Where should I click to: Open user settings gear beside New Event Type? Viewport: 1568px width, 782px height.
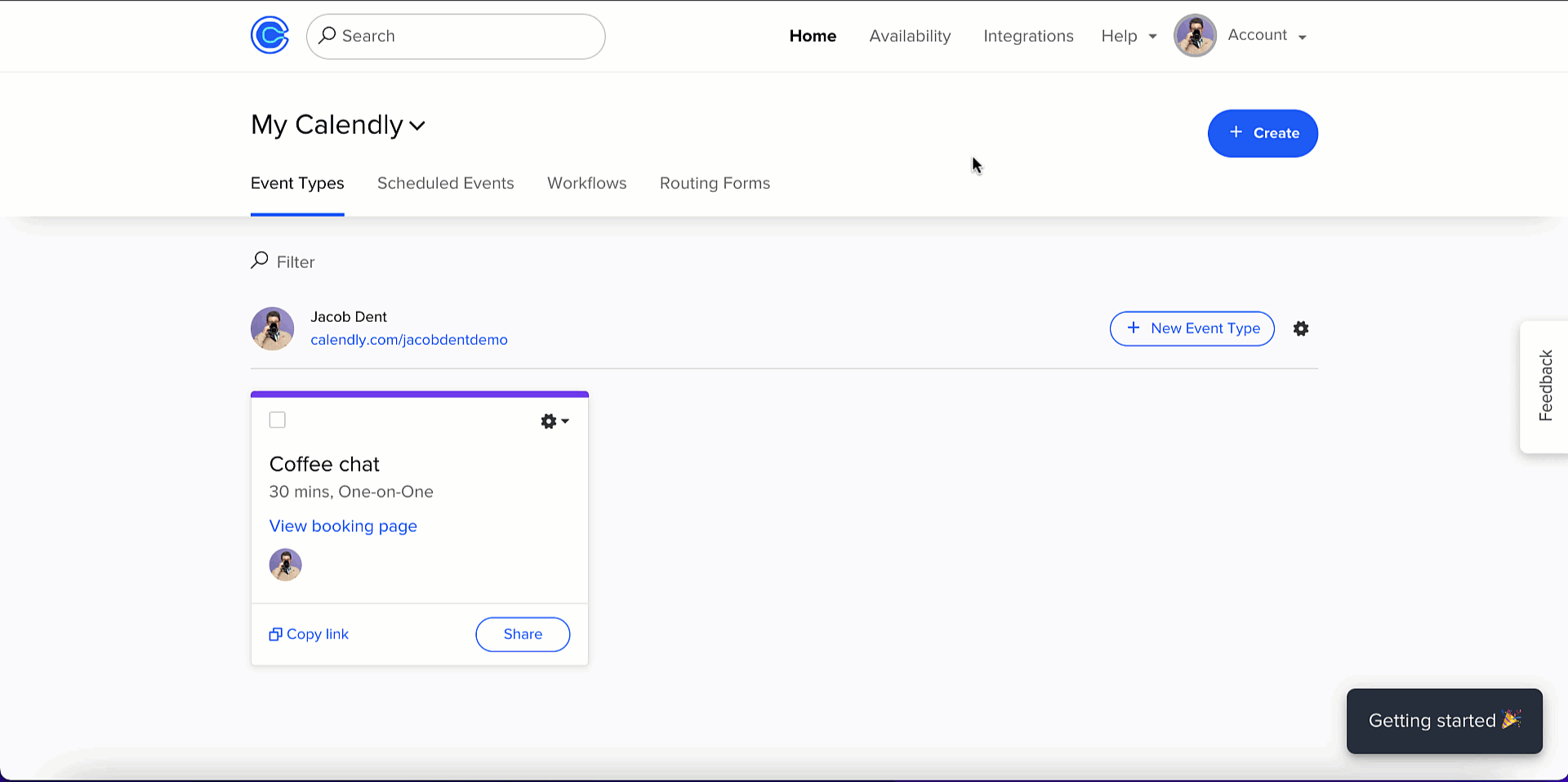pos(1301,328)
